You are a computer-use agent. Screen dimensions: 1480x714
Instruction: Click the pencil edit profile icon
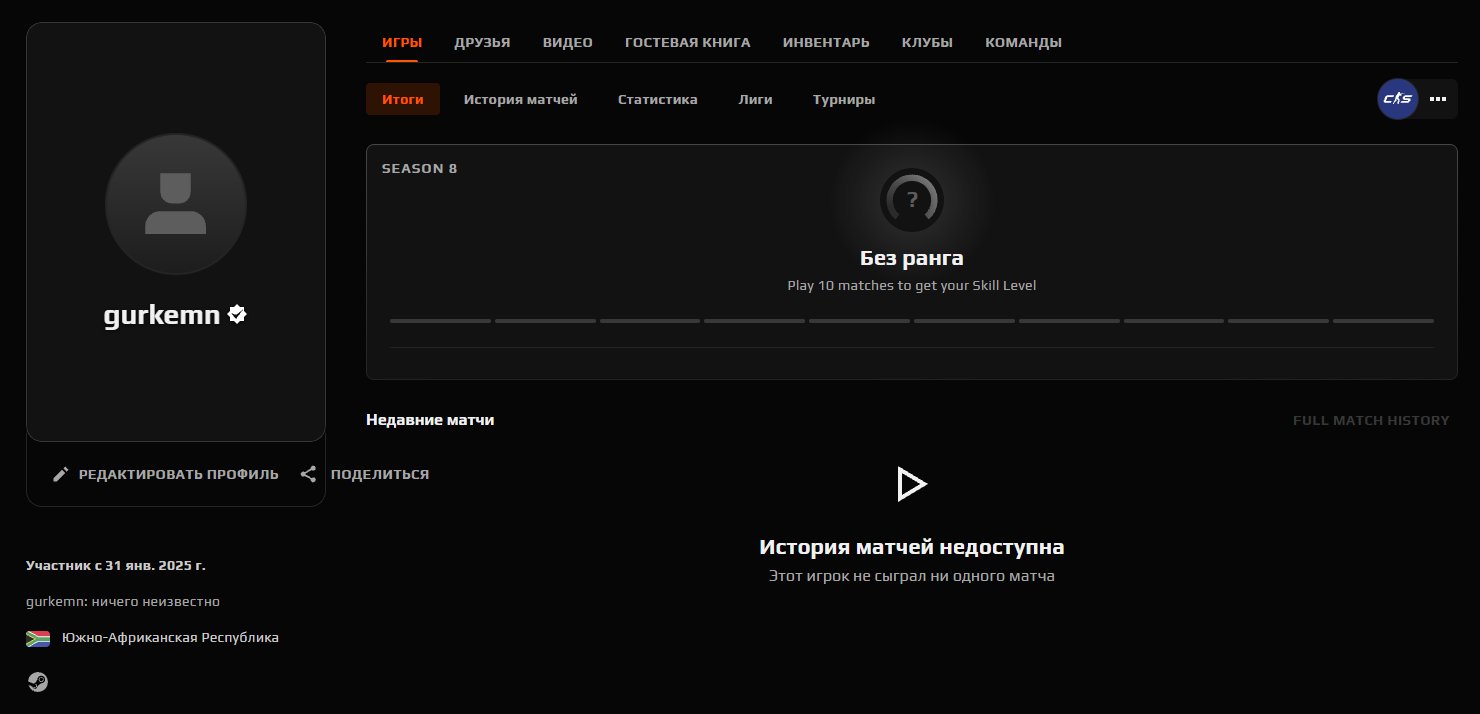click(61, 474)
